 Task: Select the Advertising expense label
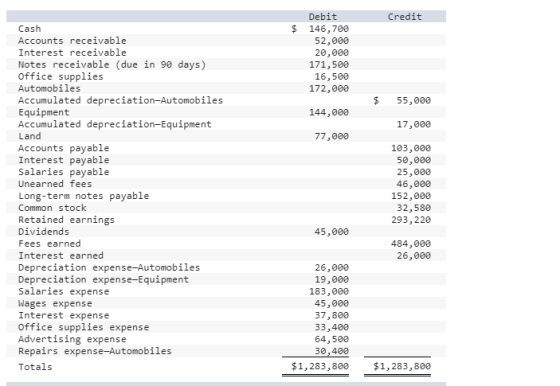(x=72, y=339)
